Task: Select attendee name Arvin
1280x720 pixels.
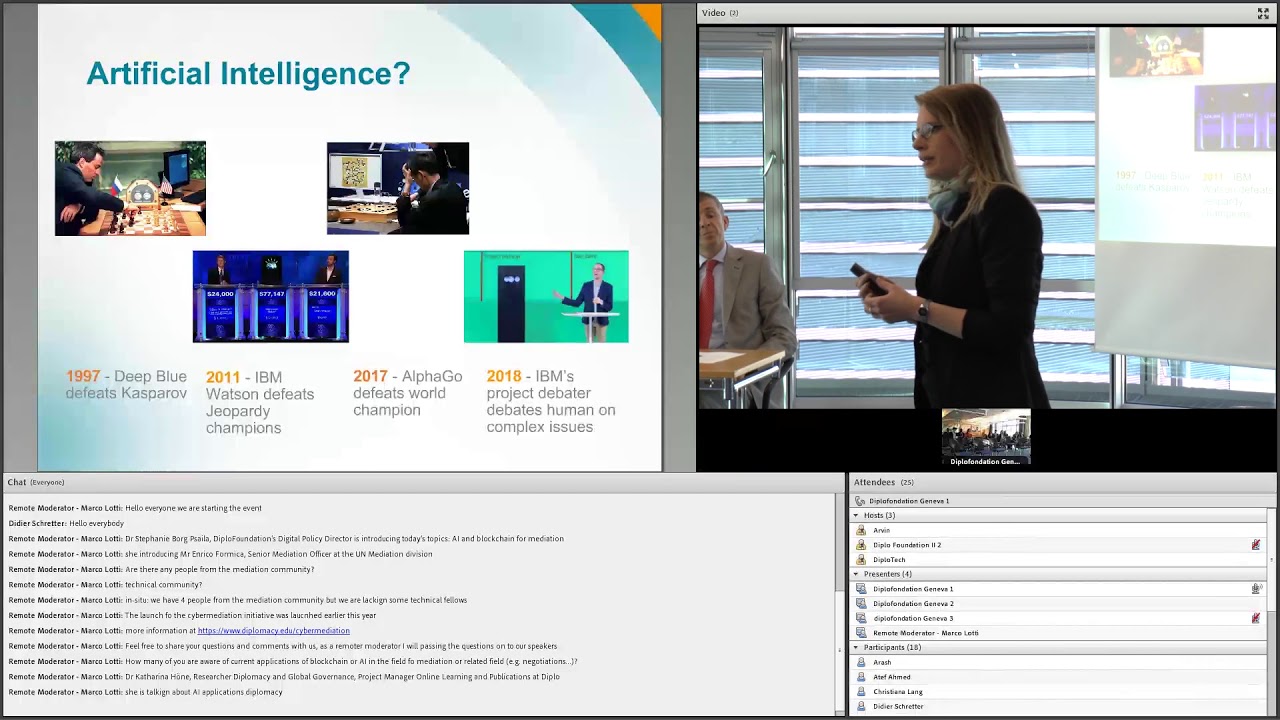Action: 881,530
